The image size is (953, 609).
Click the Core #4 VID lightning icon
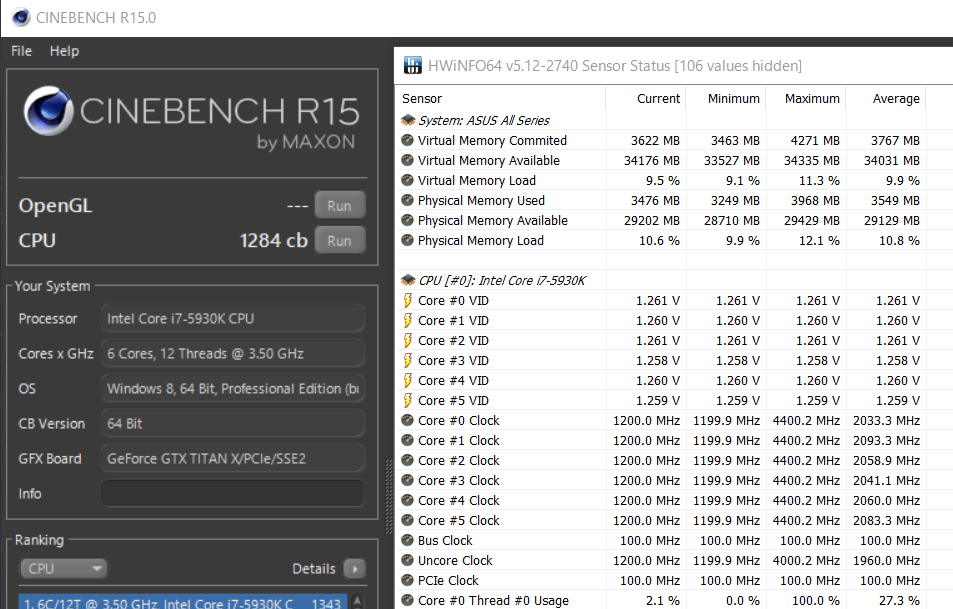click(x=408, y=380)
